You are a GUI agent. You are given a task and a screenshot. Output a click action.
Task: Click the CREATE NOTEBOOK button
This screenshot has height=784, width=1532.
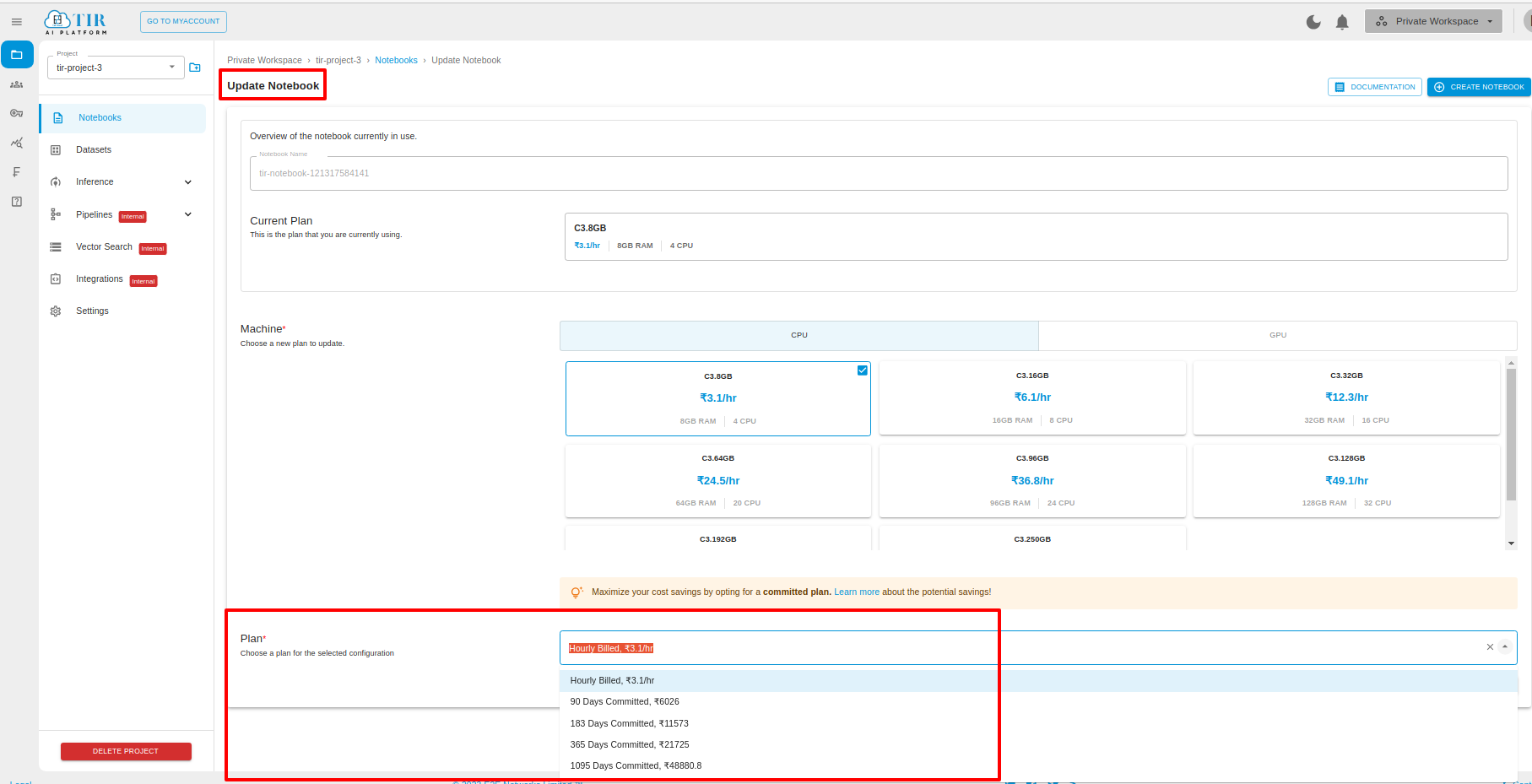tap(1479, 87)
